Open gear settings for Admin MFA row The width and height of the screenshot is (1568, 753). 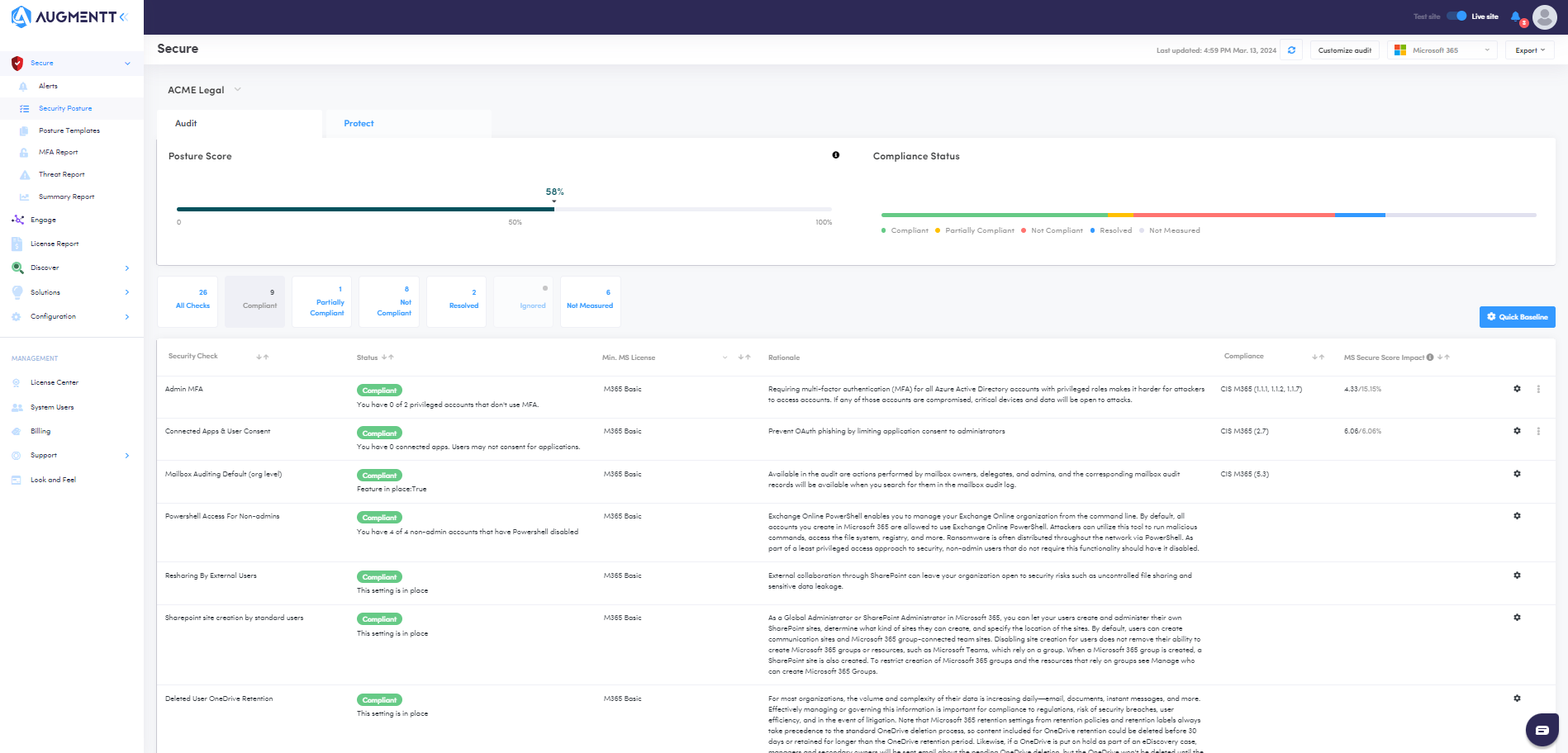pyautogui.click(x=1517, y=389)
